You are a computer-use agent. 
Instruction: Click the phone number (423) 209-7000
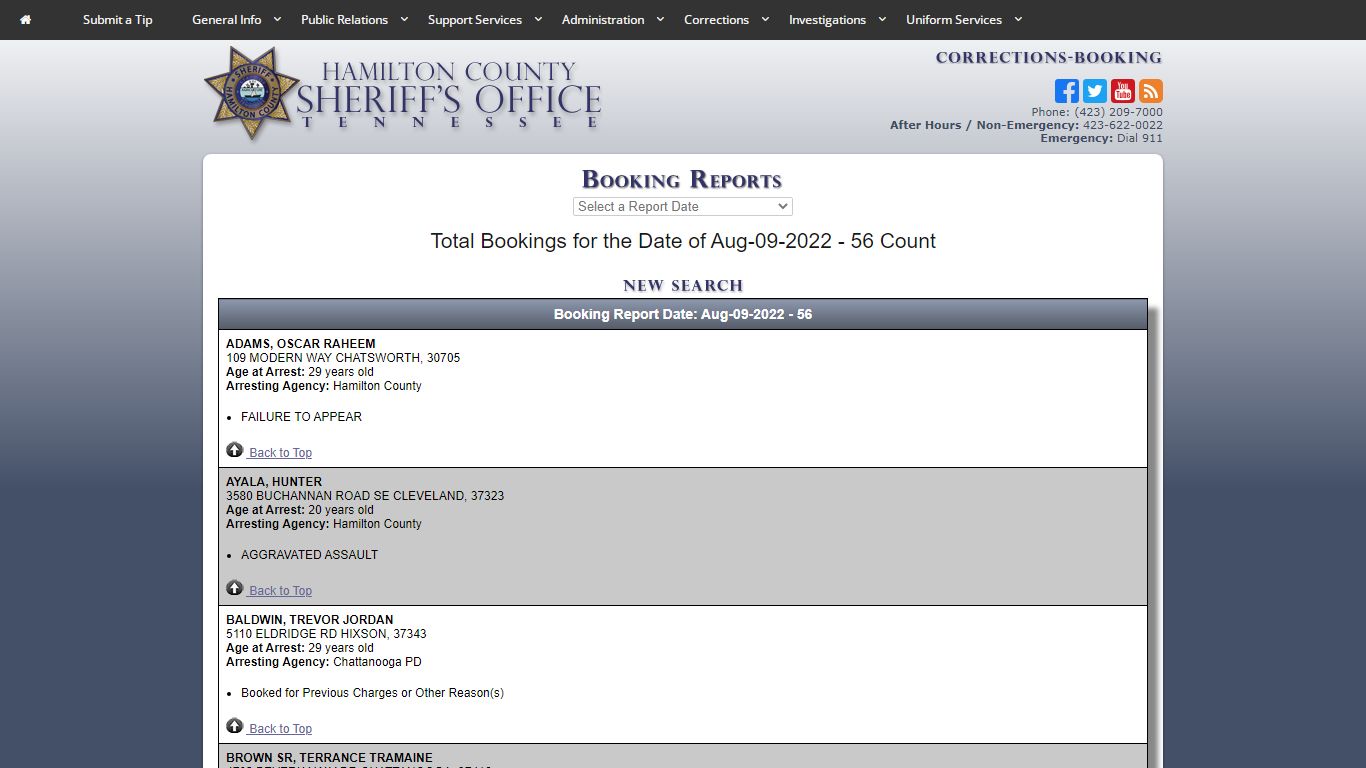coord(1118,112)
